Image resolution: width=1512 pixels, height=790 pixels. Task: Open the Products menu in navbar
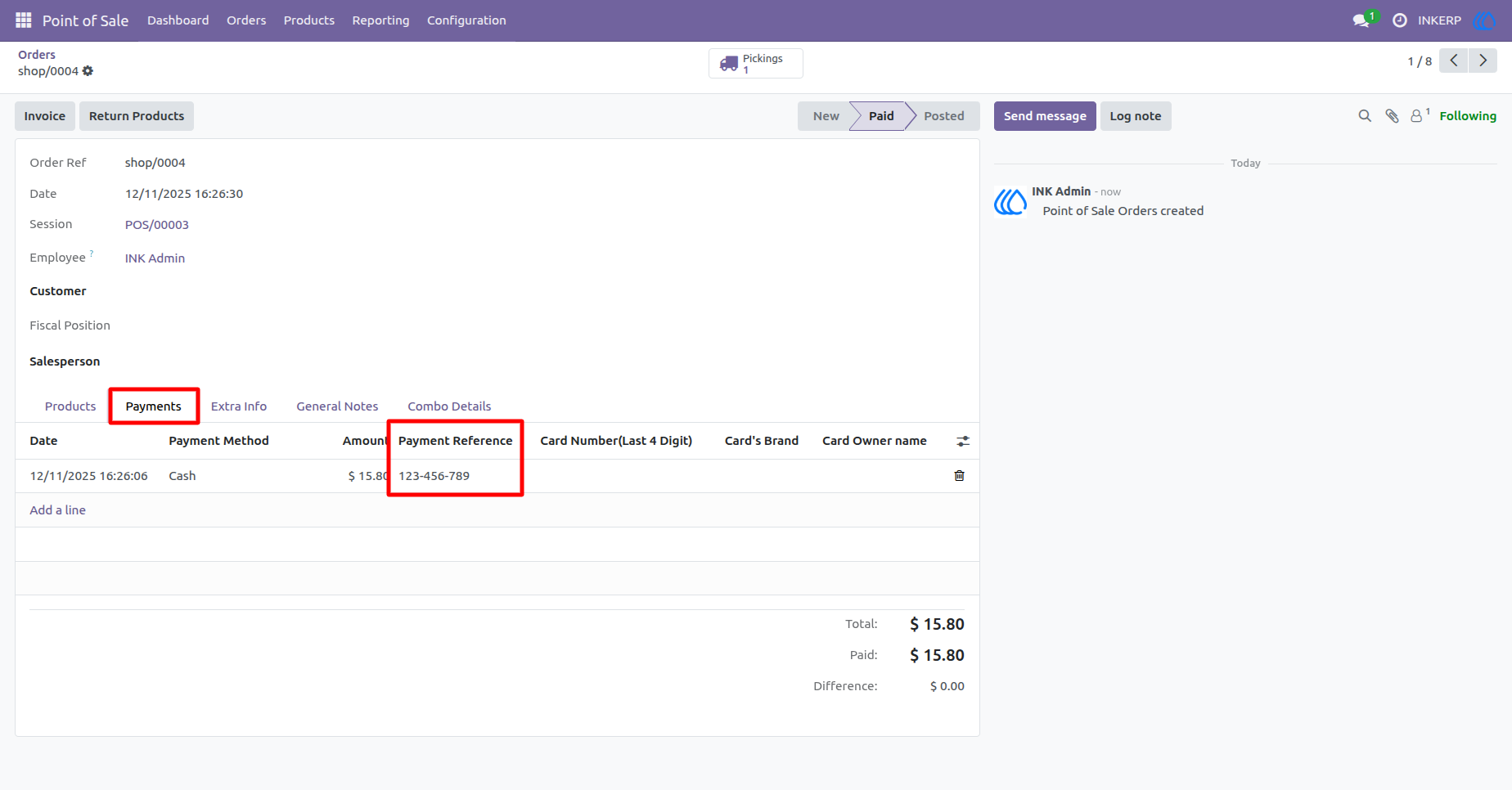309,20
